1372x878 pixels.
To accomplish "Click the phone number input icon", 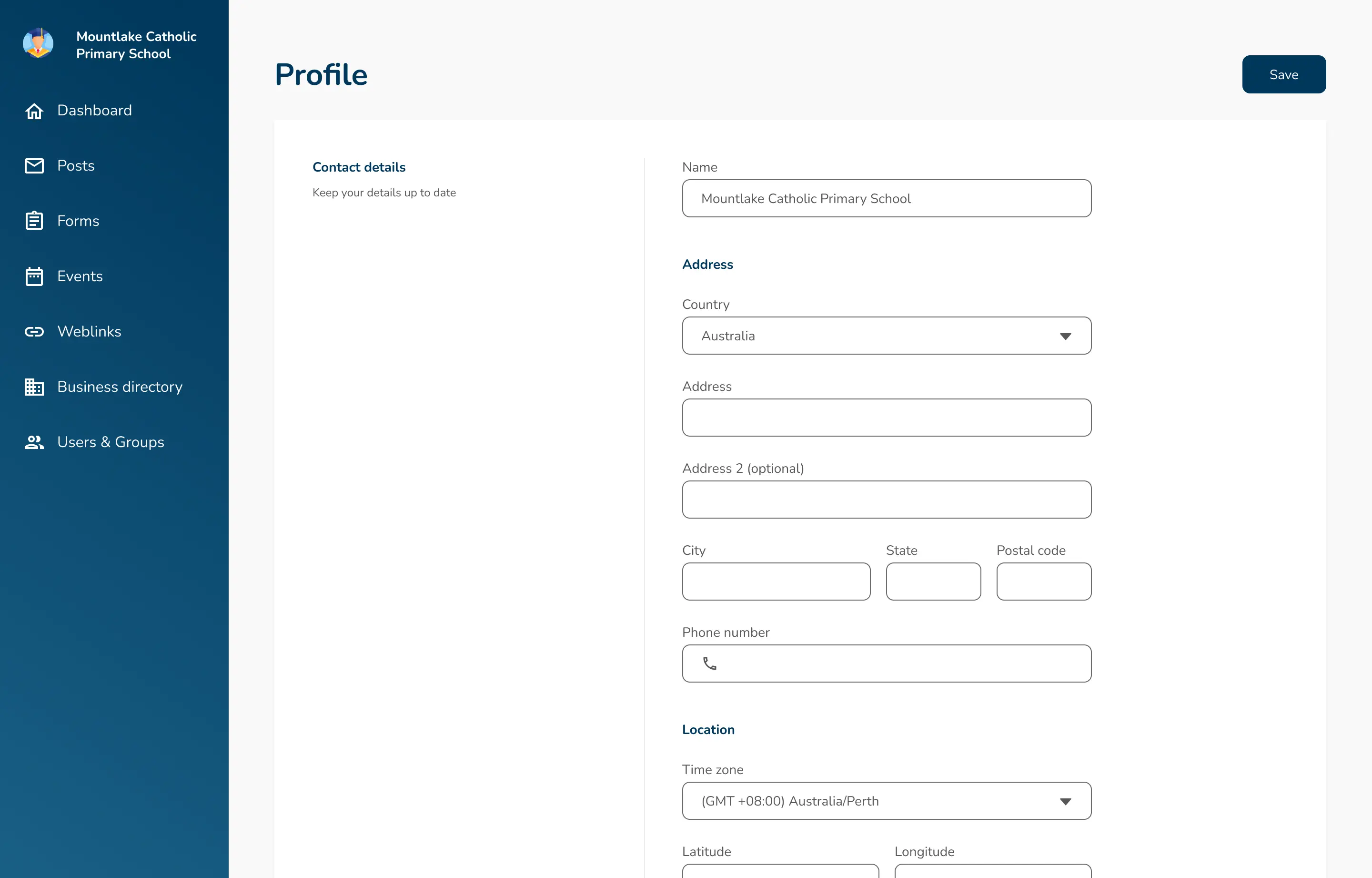I will point(709,663).
